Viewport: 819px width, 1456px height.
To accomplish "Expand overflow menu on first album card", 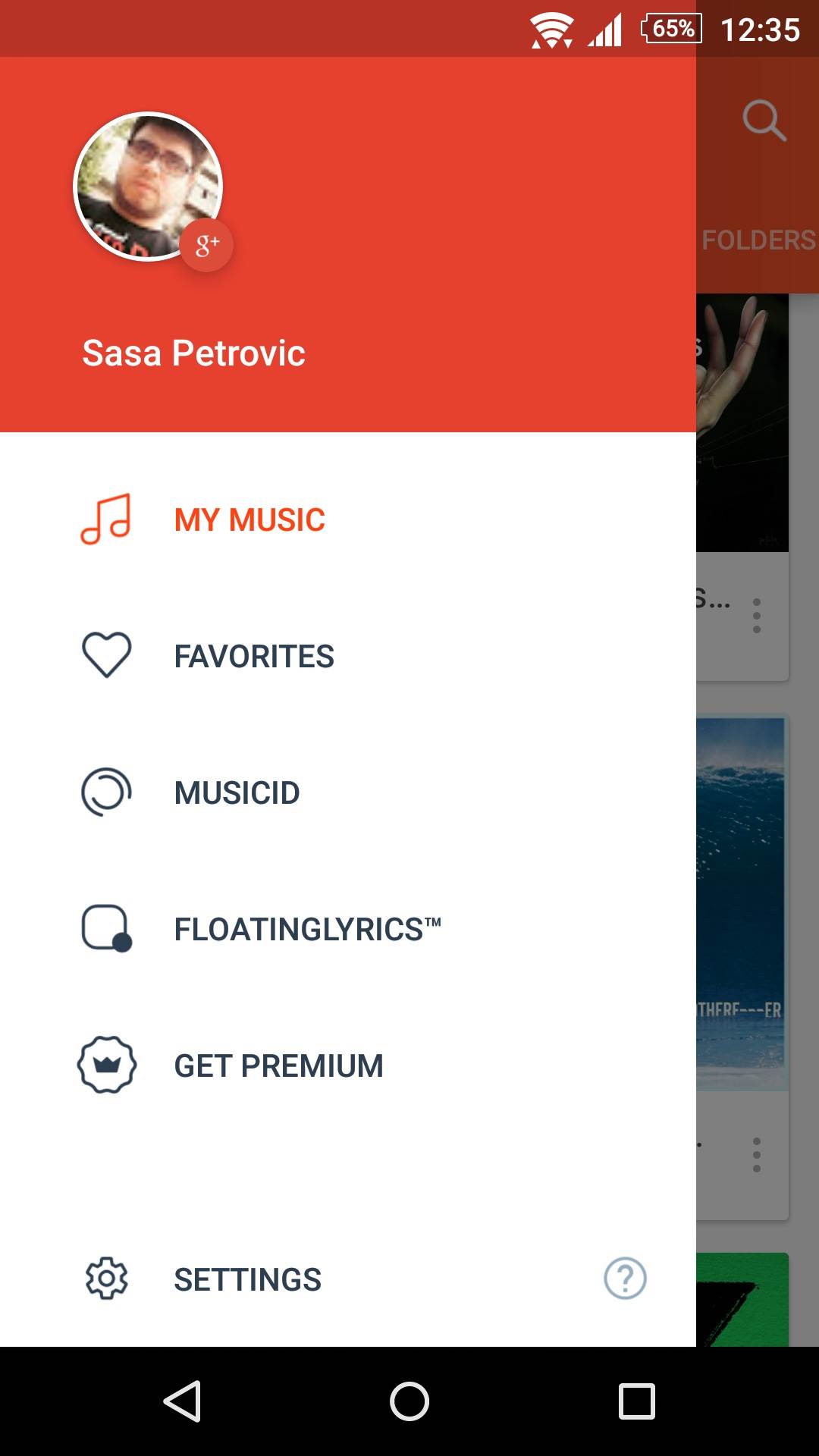I will tap(756, 616).
